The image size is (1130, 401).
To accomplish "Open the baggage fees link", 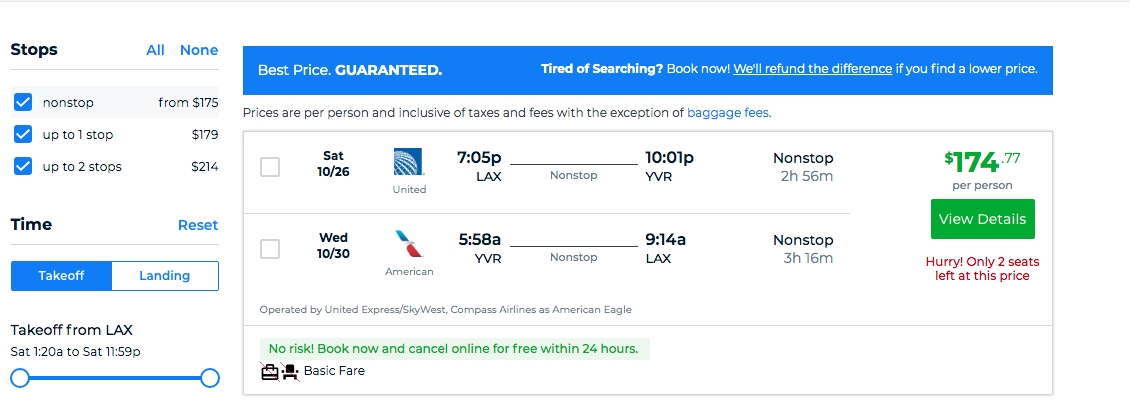I will coord(728,113).
